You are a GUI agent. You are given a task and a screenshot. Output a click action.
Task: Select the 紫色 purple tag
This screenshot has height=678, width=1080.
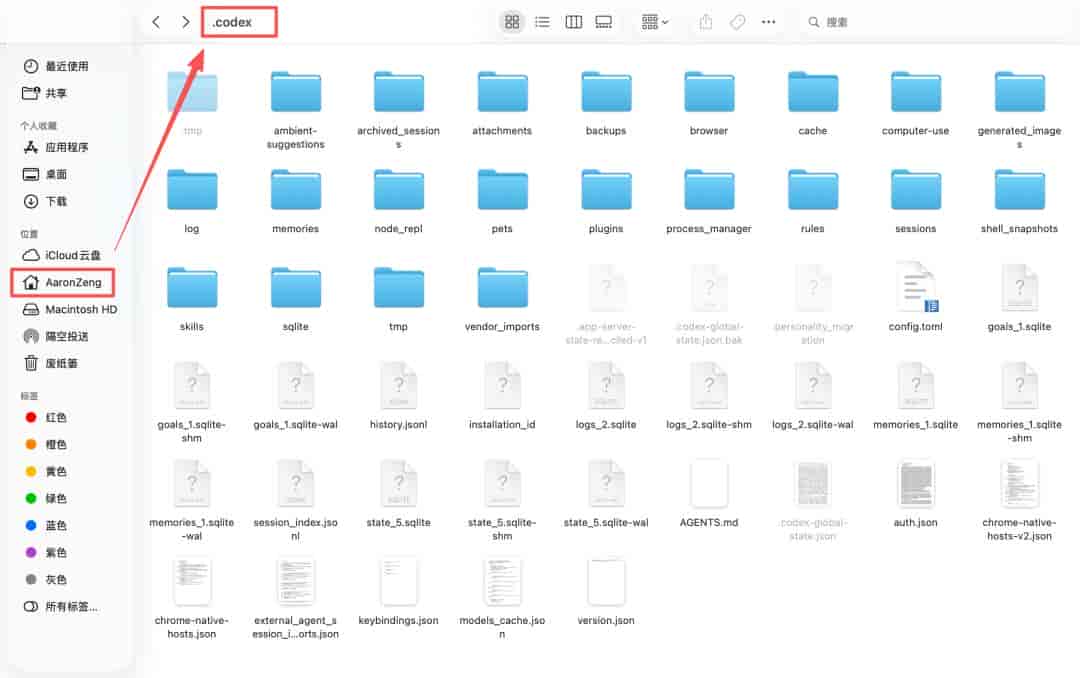(45, 553)
